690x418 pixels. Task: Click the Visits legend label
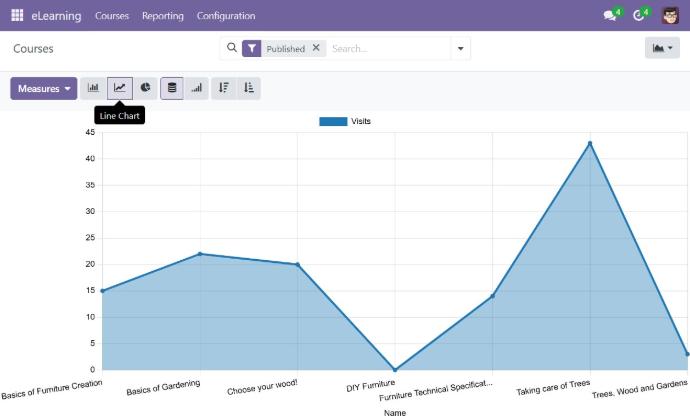tap(361, 121)
